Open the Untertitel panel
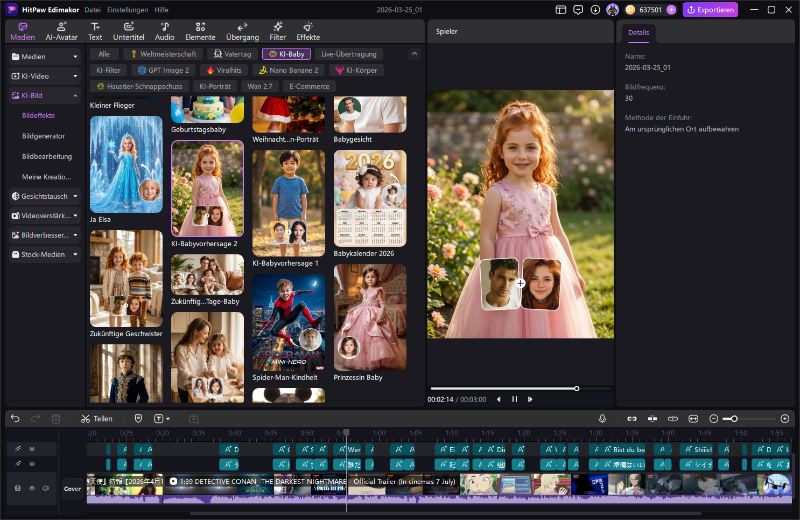Image resolution: width=800 pixels, height=520 pixels. coord(129,31)
